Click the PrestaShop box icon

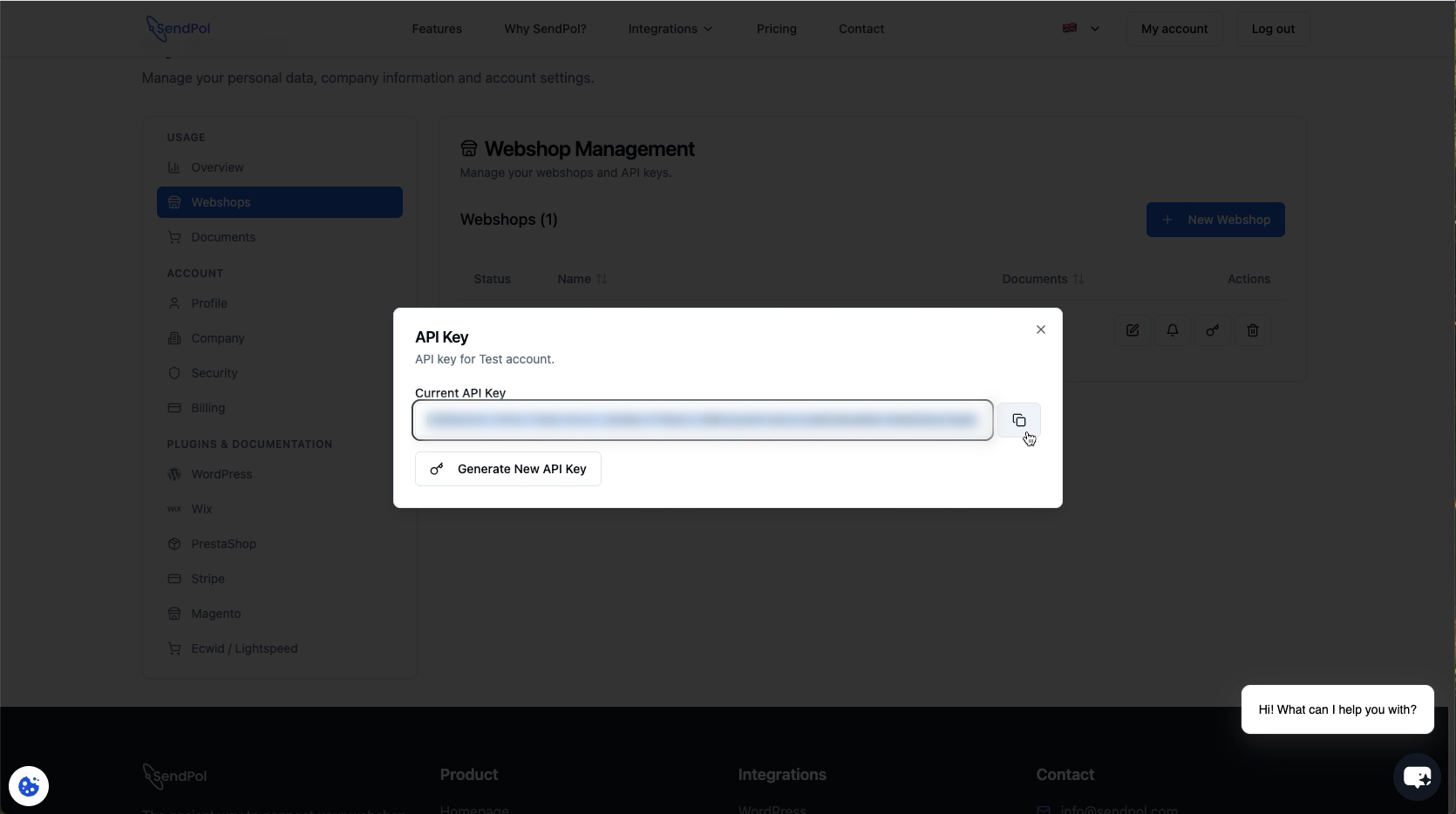pyautogui.click(x=174, y=544)
